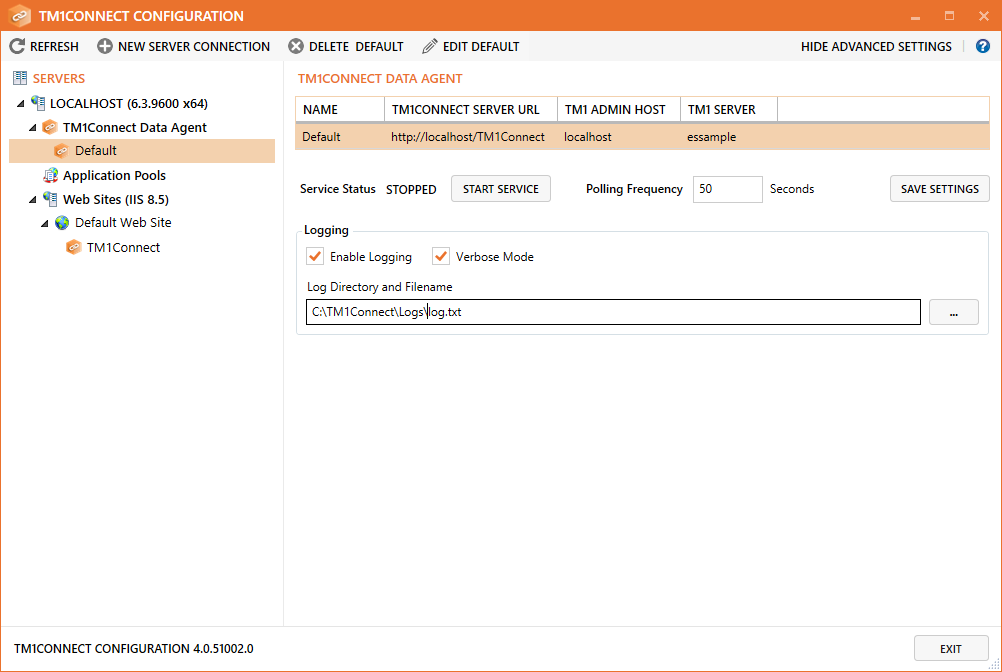Click the NAME column header
Viewport: 1002px width, 672px height.
click(340, 109)
